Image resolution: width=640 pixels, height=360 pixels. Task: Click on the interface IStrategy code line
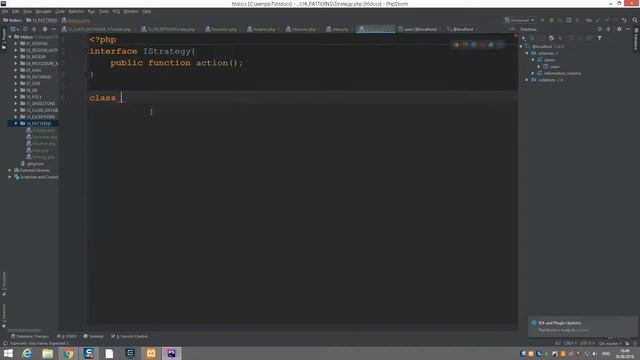tap(142, 51)
